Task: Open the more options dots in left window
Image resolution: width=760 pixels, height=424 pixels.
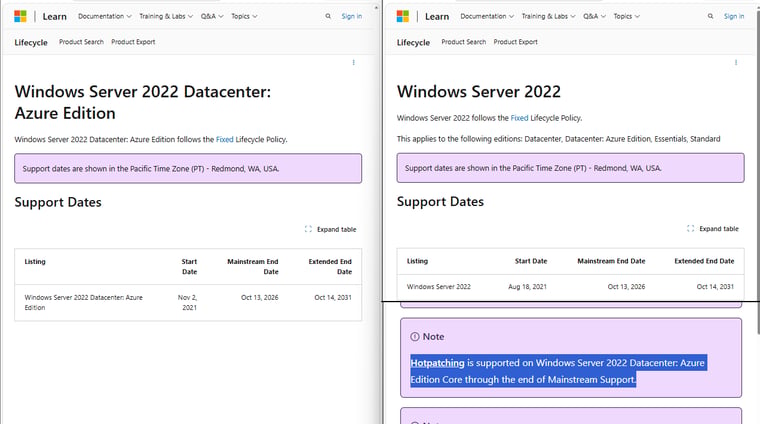Action: click(x=353, y=63)
